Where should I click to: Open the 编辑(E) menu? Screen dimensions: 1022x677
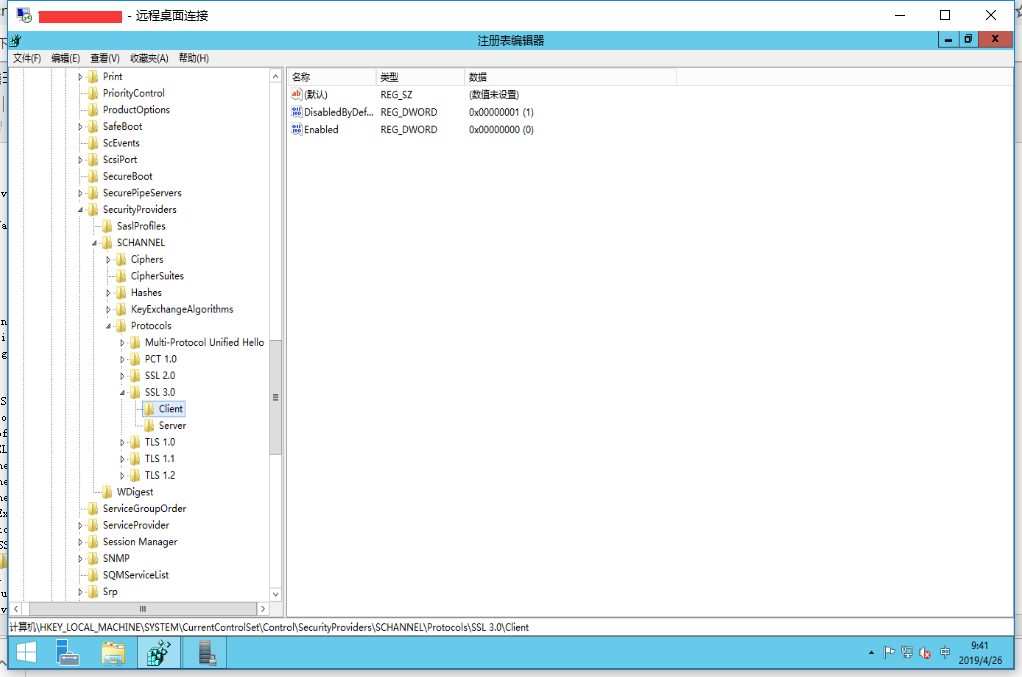[x=65, y=58]
